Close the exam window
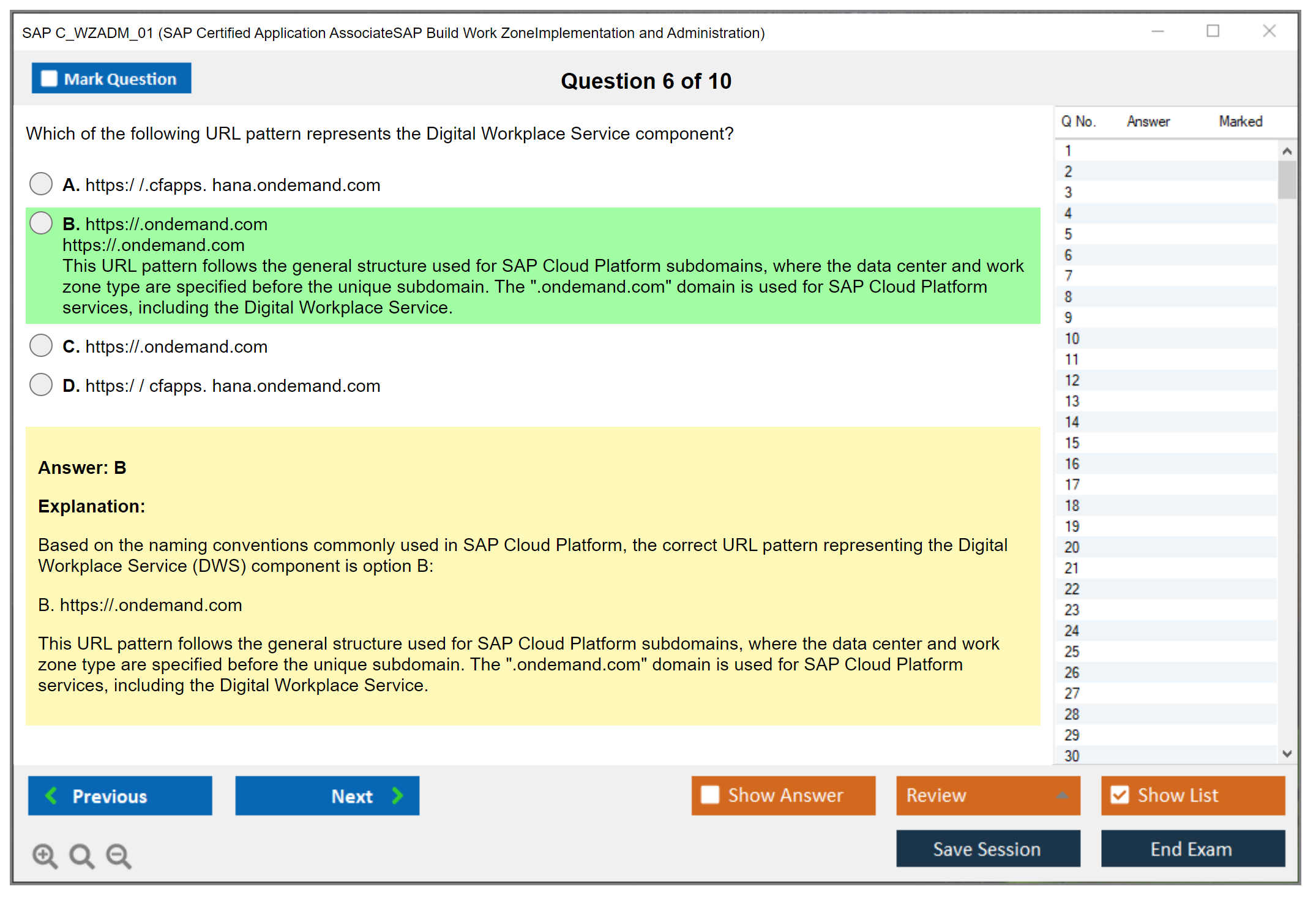The height and width of the screenshot is (900, 1316). pyautogui.click(x=1269, y=31)
